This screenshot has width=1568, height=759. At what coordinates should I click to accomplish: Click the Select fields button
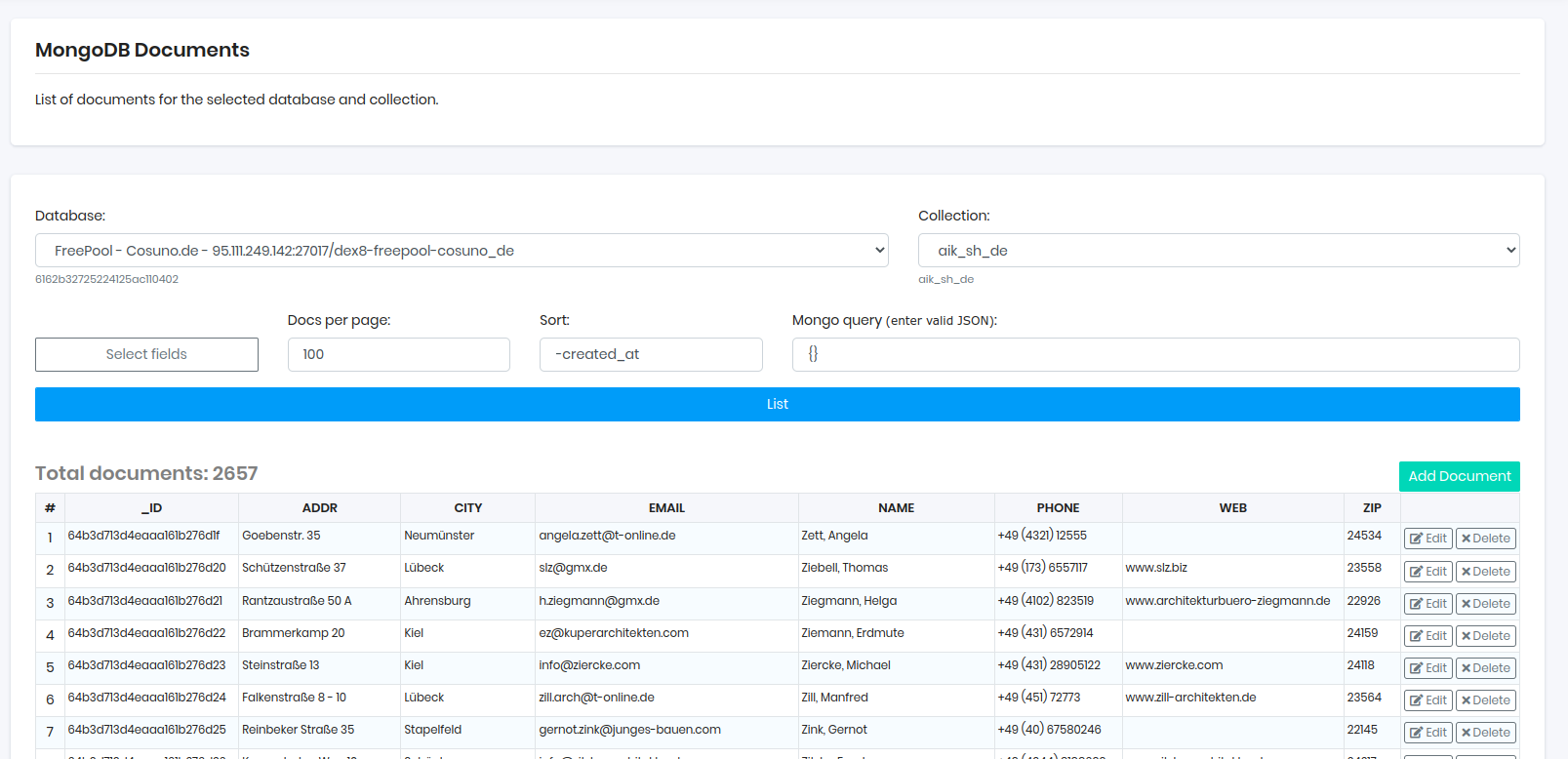coord(146,354)
